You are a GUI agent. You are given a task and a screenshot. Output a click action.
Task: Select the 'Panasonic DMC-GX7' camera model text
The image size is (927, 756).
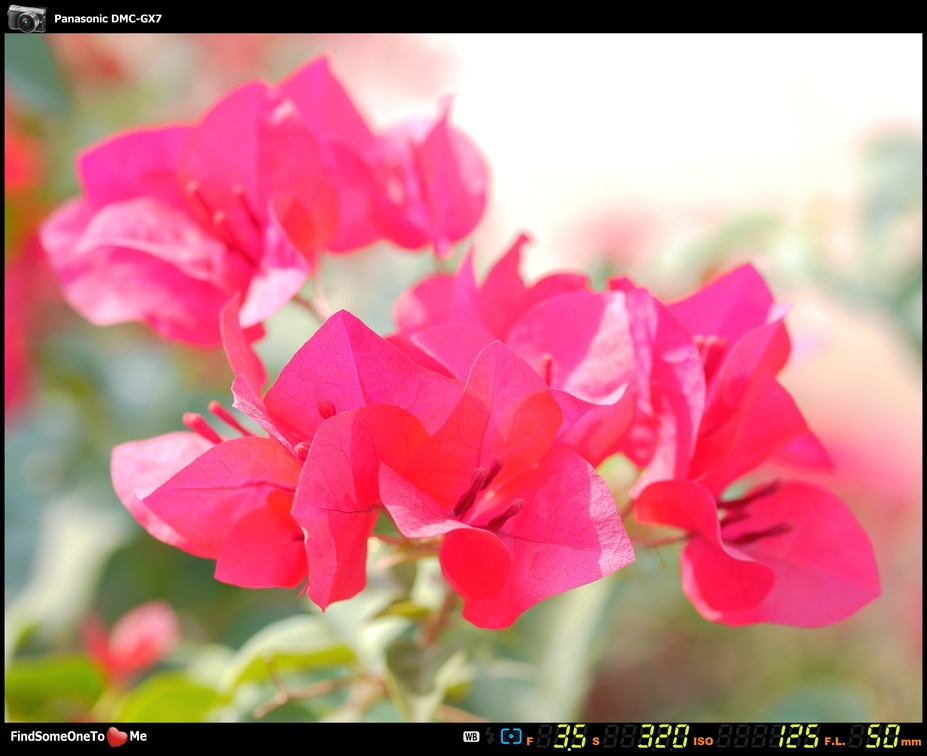108,18
